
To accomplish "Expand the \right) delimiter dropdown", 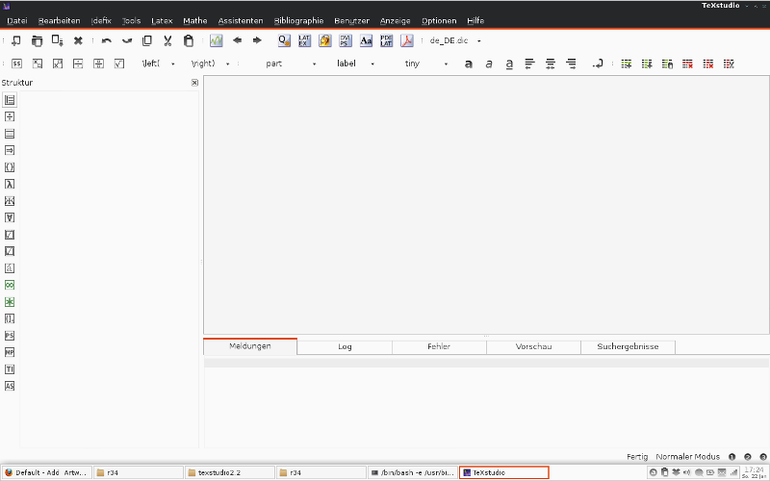I will [x=210, y=64].
